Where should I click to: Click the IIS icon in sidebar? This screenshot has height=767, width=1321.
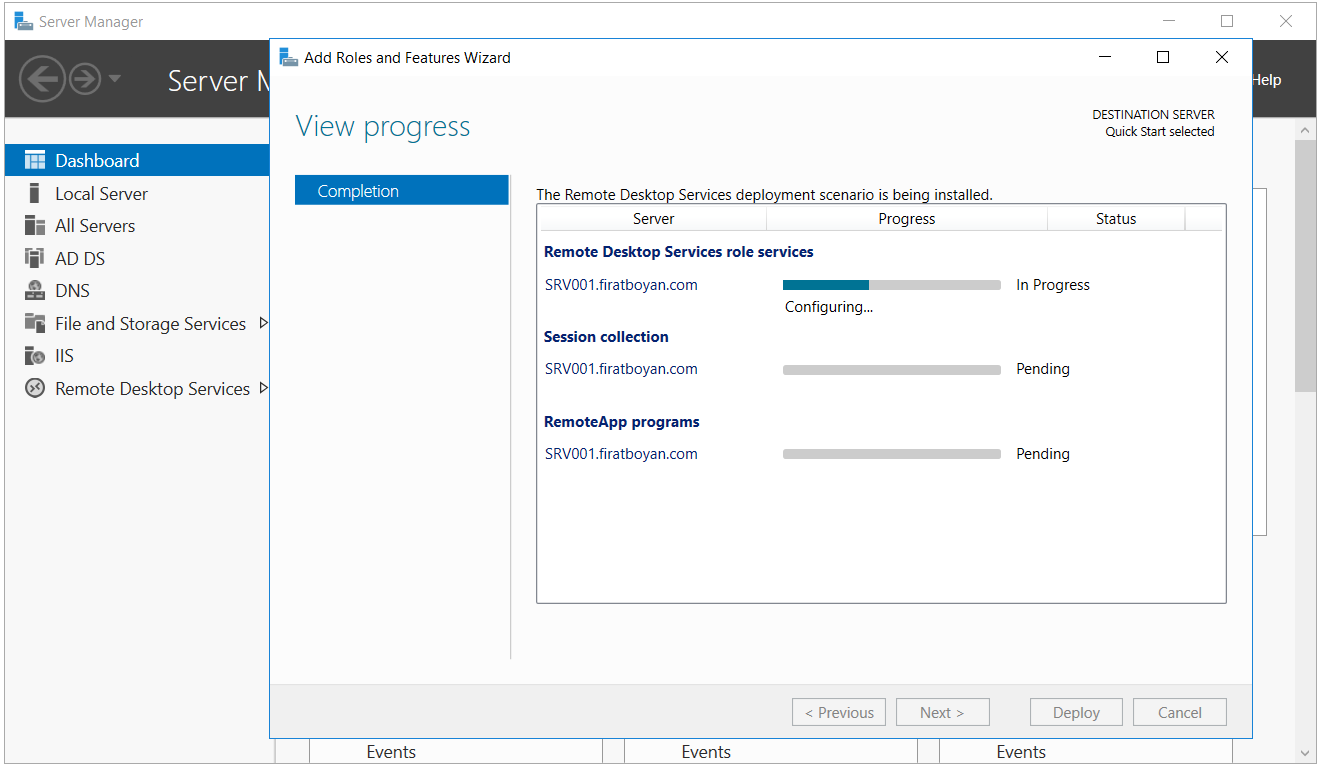click(35, 356)
